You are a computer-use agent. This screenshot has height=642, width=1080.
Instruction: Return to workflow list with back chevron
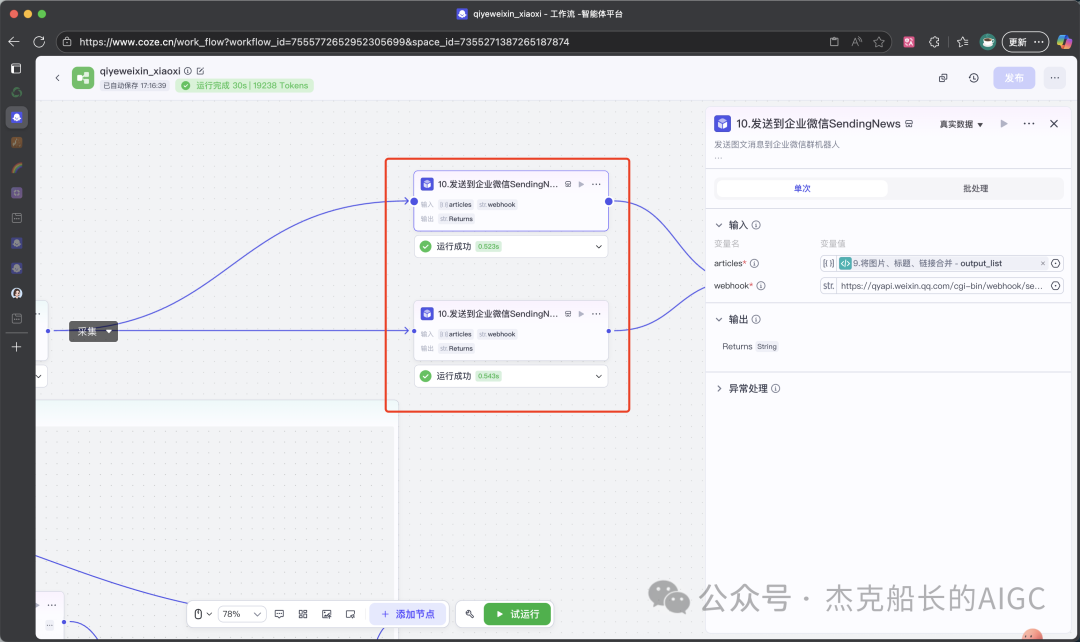[57, 78]
